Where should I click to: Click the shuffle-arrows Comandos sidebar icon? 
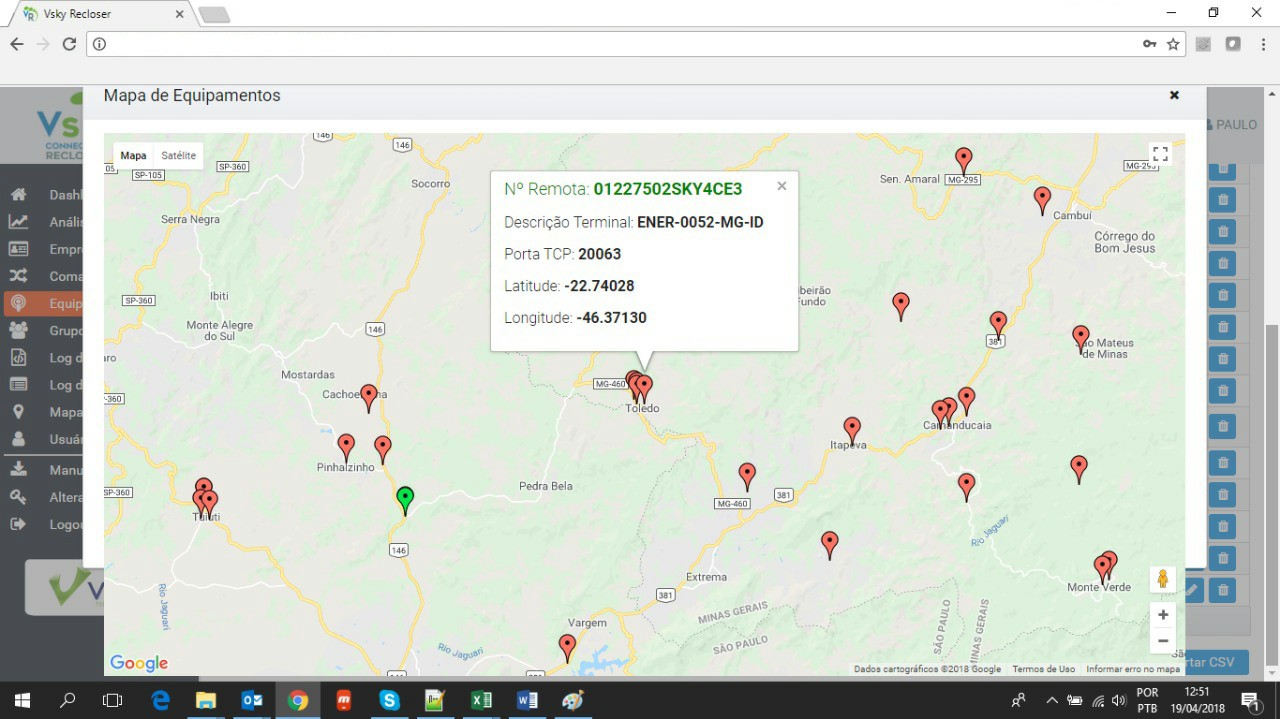[x=18, y=276]
